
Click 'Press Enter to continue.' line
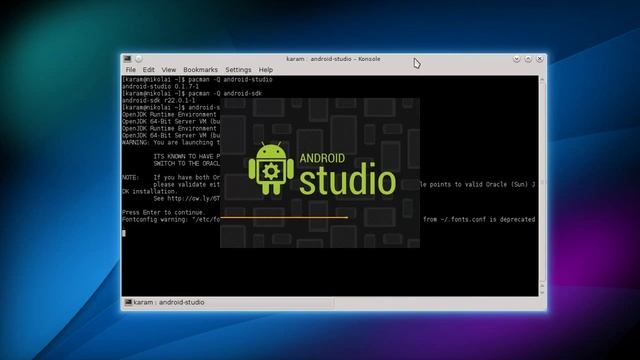click(x=164, y=213)
